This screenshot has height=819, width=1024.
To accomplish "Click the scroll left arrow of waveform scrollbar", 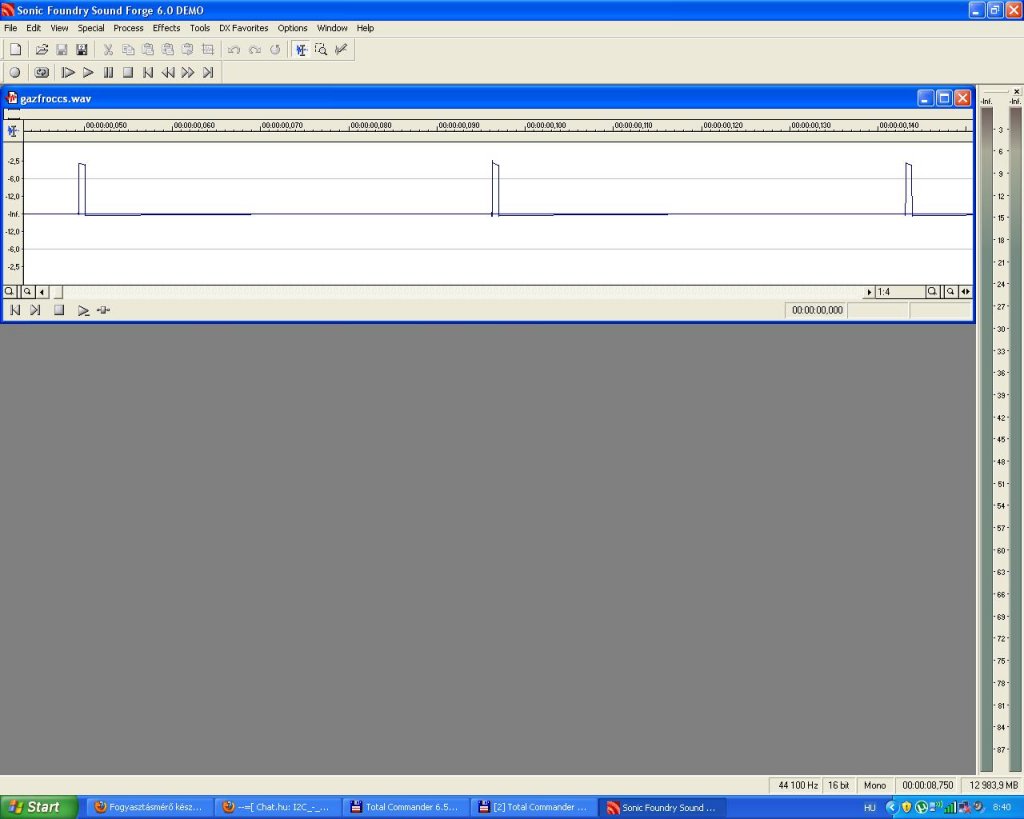I will (x=42, y=292).
